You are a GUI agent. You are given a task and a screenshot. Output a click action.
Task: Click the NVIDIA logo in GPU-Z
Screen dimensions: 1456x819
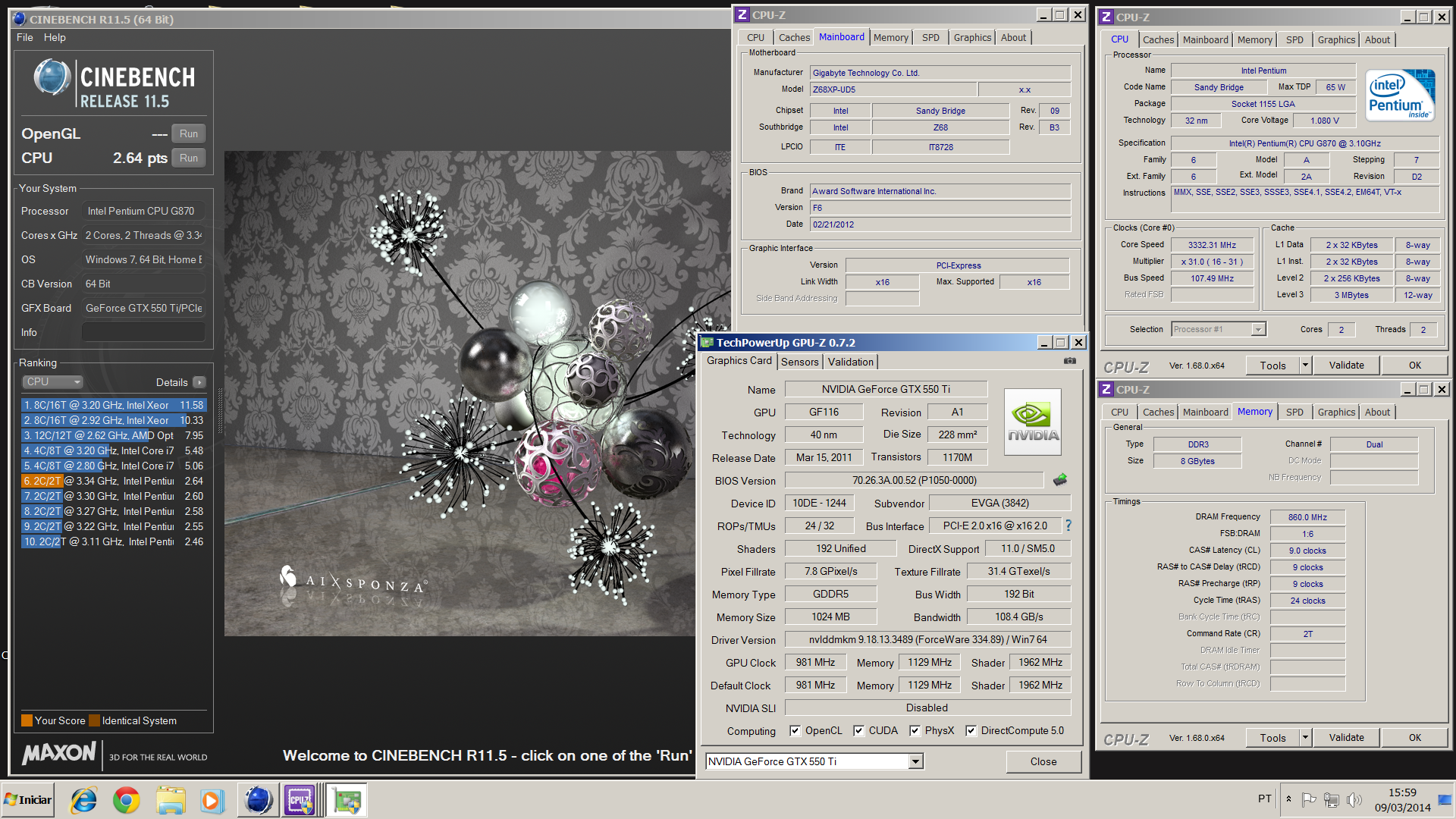point(1033,422)
